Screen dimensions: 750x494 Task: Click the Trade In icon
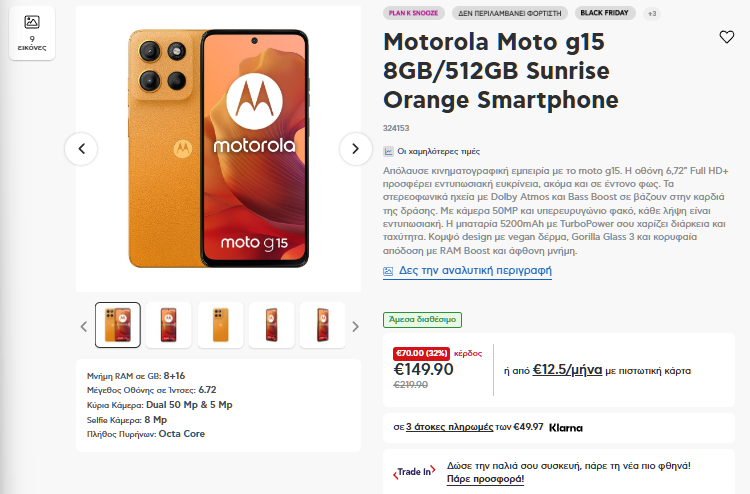(413, 472)
